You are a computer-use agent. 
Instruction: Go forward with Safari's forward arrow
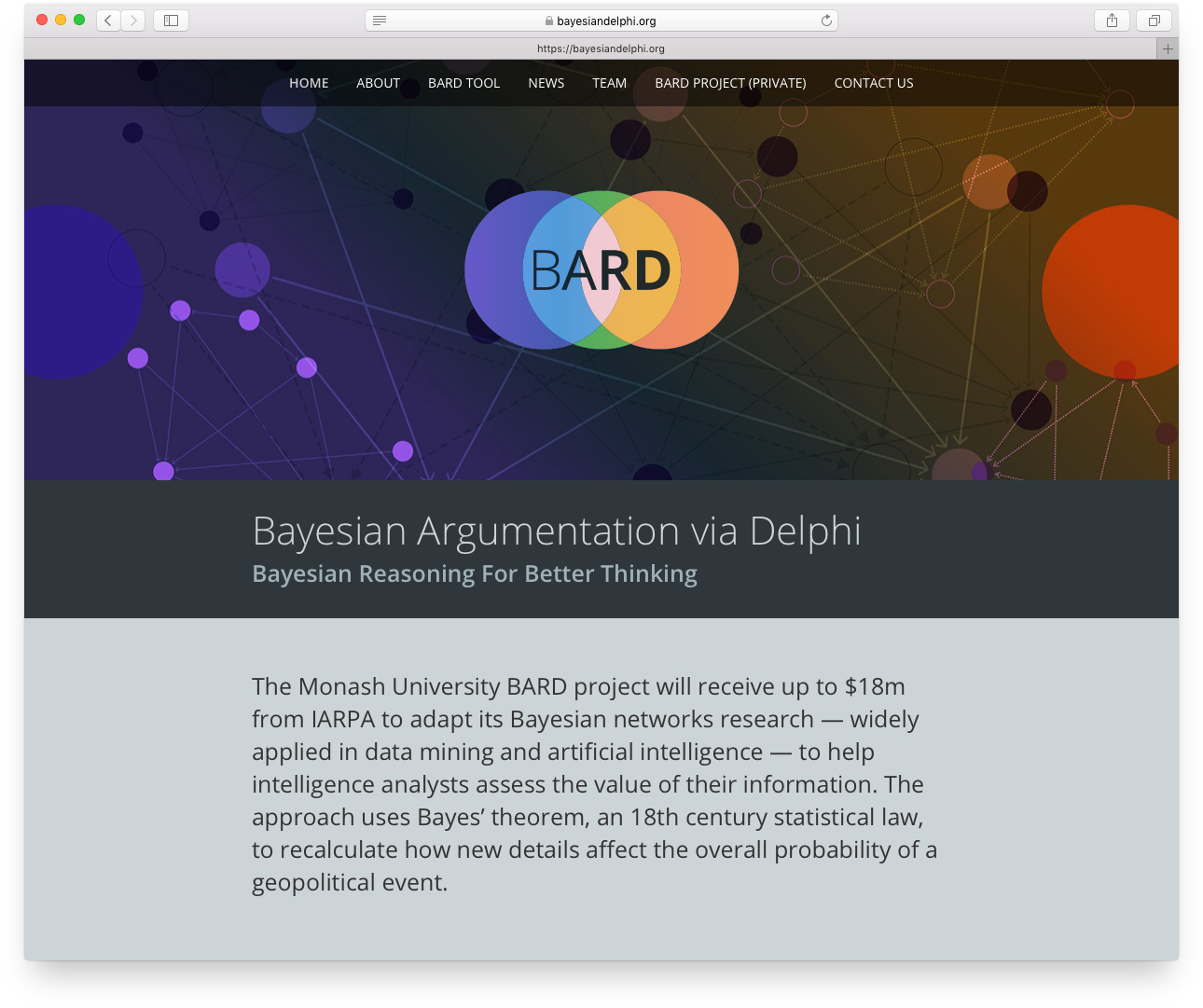click(x=133, y=21)
